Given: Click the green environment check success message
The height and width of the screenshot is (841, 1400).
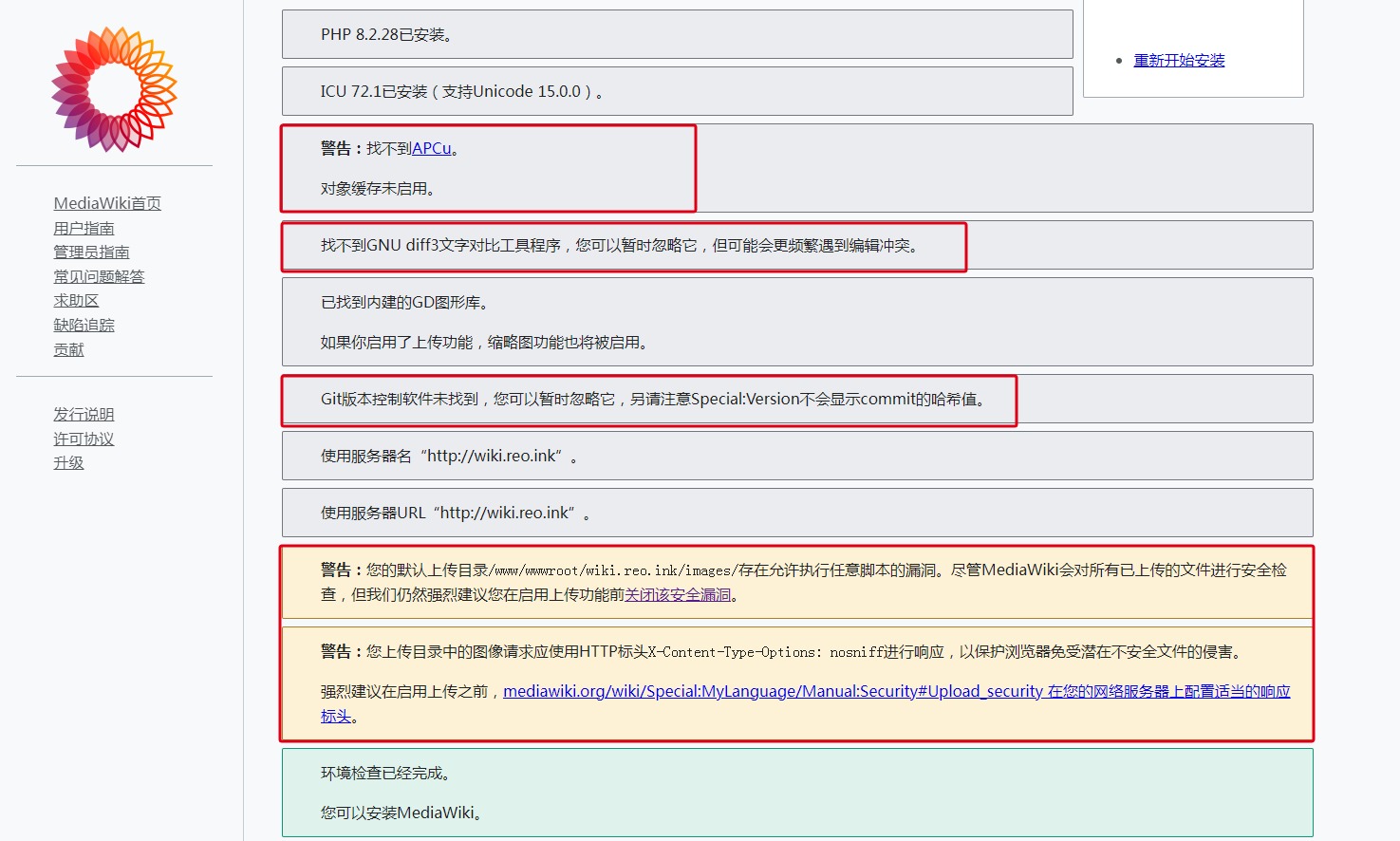Looking at the screenshot, I should (x=795, y=793).
